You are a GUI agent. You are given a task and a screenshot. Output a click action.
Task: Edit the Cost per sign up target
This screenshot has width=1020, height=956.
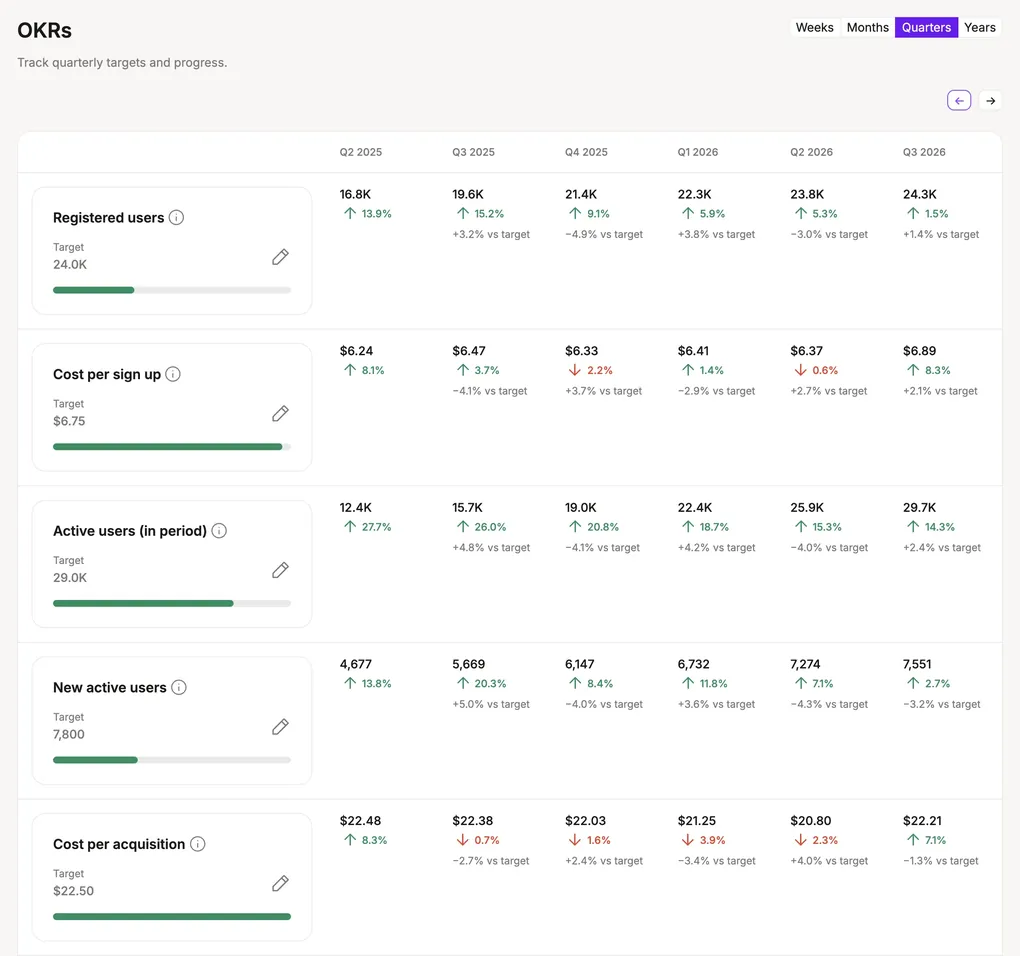(x=280, y=414)
